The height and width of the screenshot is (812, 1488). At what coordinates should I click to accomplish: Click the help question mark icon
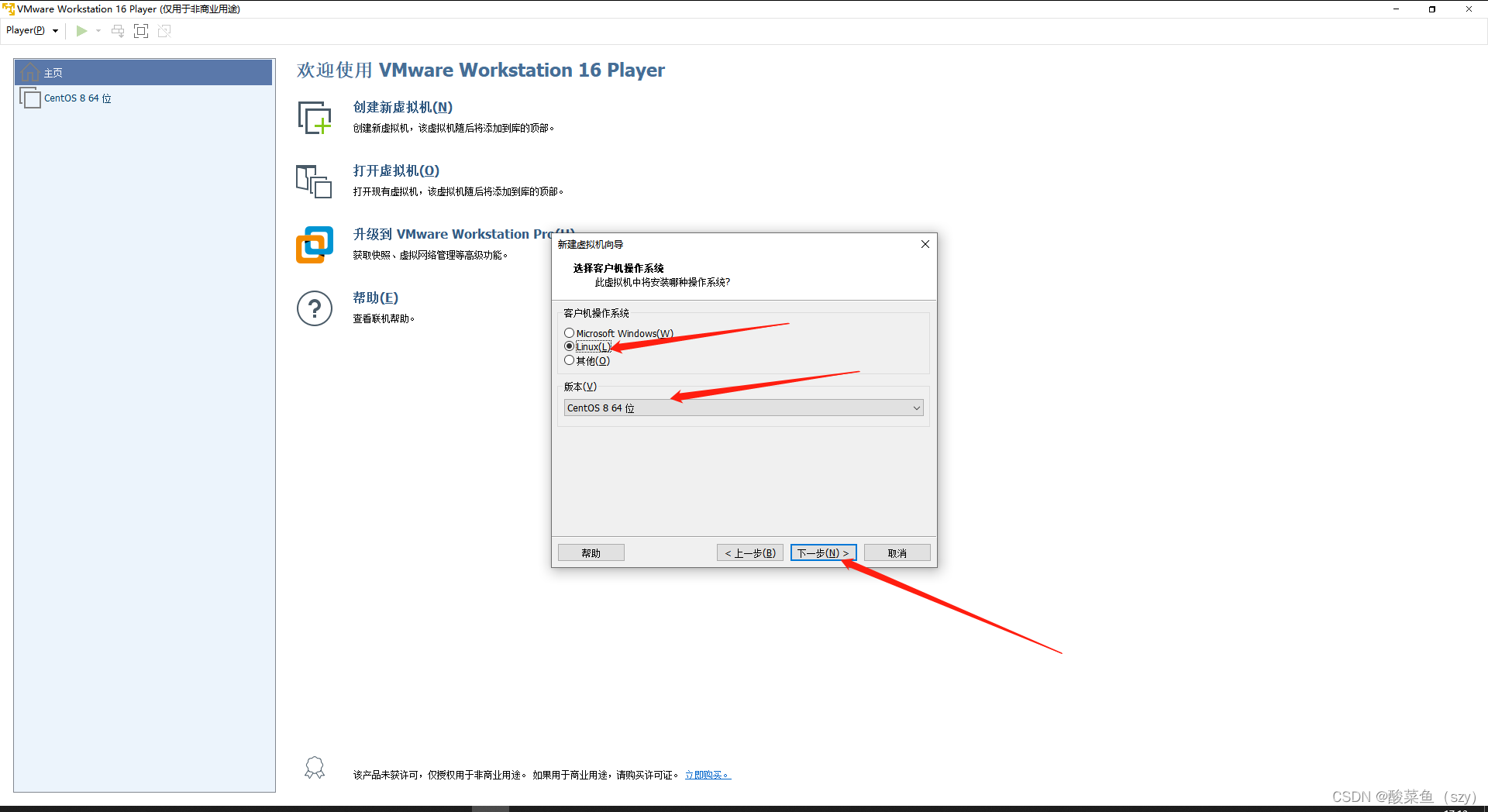[315, 308]
